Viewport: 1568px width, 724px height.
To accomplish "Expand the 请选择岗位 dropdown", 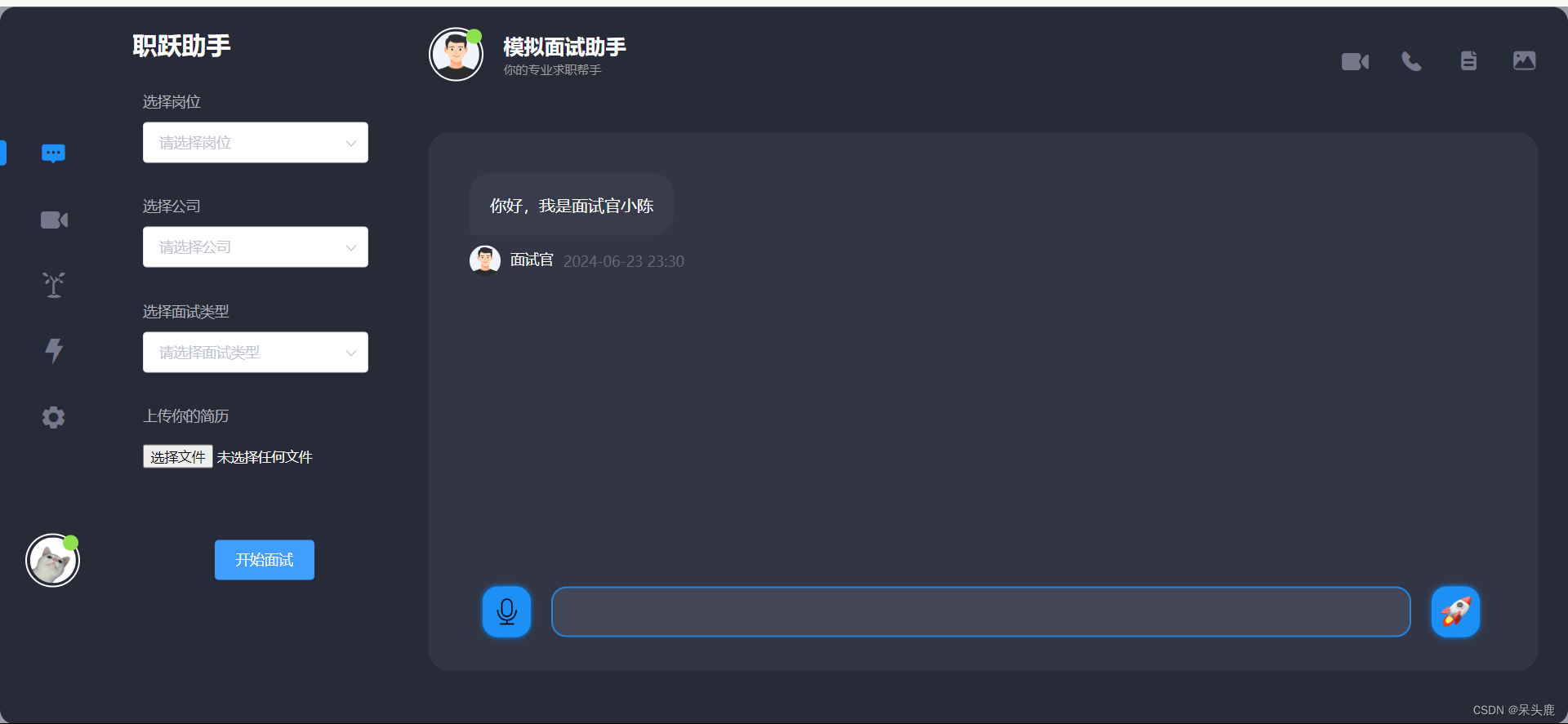I will 256,143.
